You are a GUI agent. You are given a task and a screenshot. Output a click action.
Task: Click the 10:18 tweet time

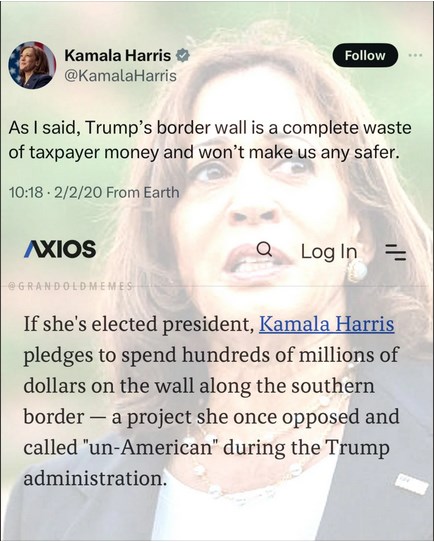point(26,193)
